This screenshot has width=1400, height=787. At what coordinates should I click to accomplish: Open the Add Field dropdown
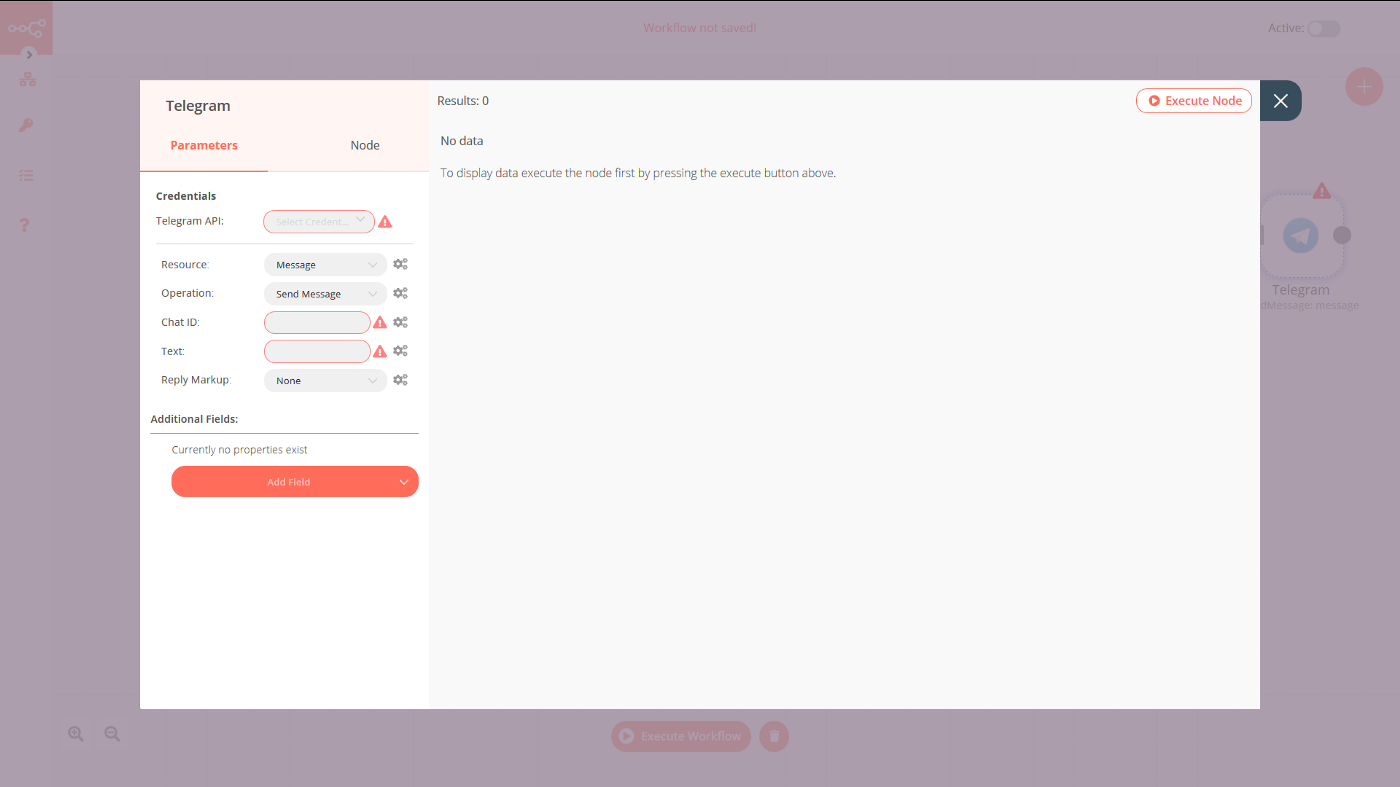(295, 482)
